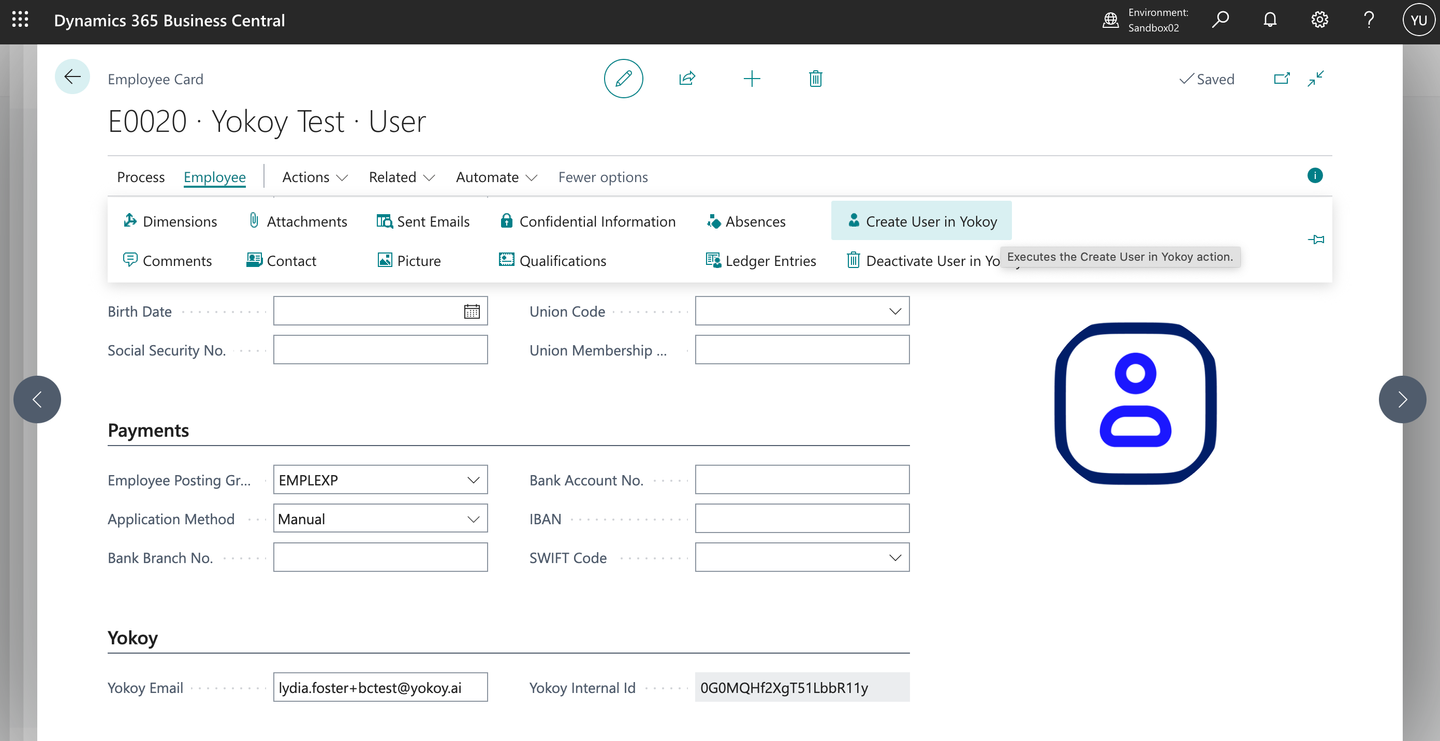This screenshot has width=1440, height=741.
Task: Open the settings gear
Action: [x=1320, y=20]
